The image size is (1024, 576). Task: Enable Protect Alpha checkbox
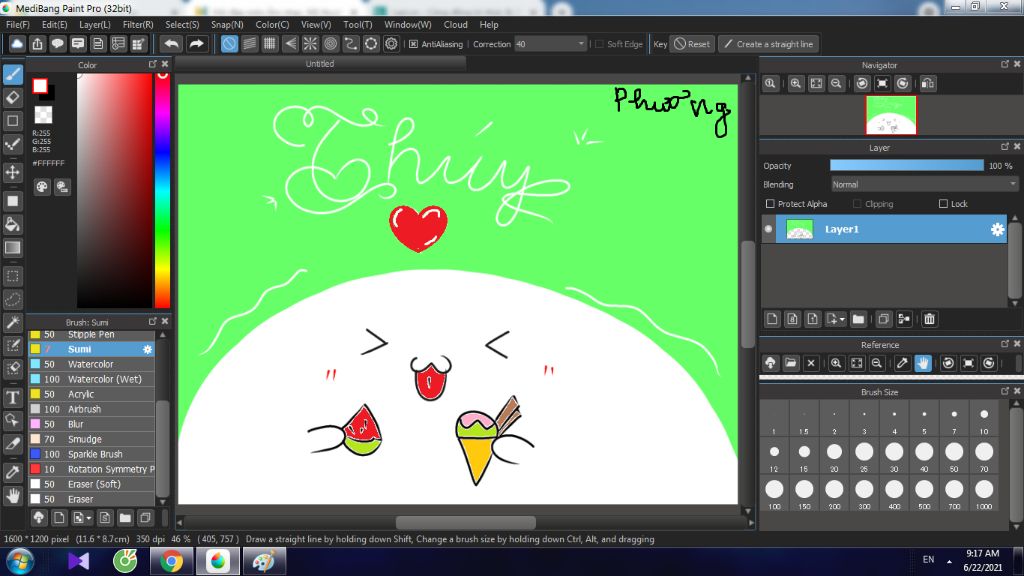tap(770, 204)
